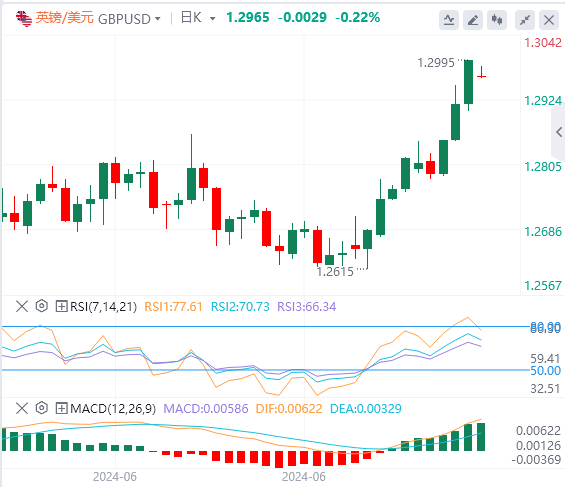The width and height of the screenshot is (565, 487).
Task: Click the 1.2615 low price marker
Action: pyautogui.click(x=335, y=272)
